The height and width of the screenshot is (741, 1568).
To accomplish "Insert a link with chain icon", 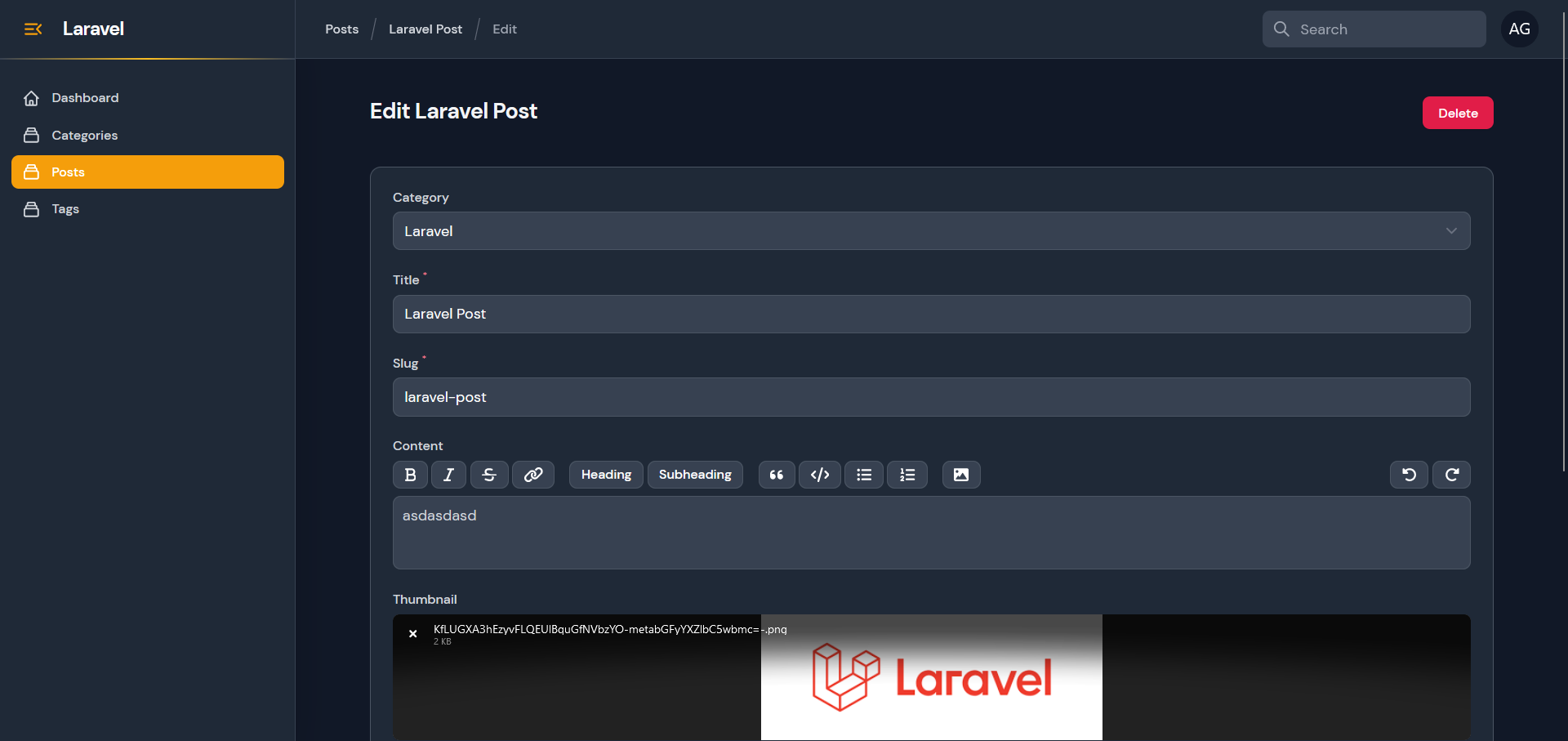I will (x=533, y=475).
